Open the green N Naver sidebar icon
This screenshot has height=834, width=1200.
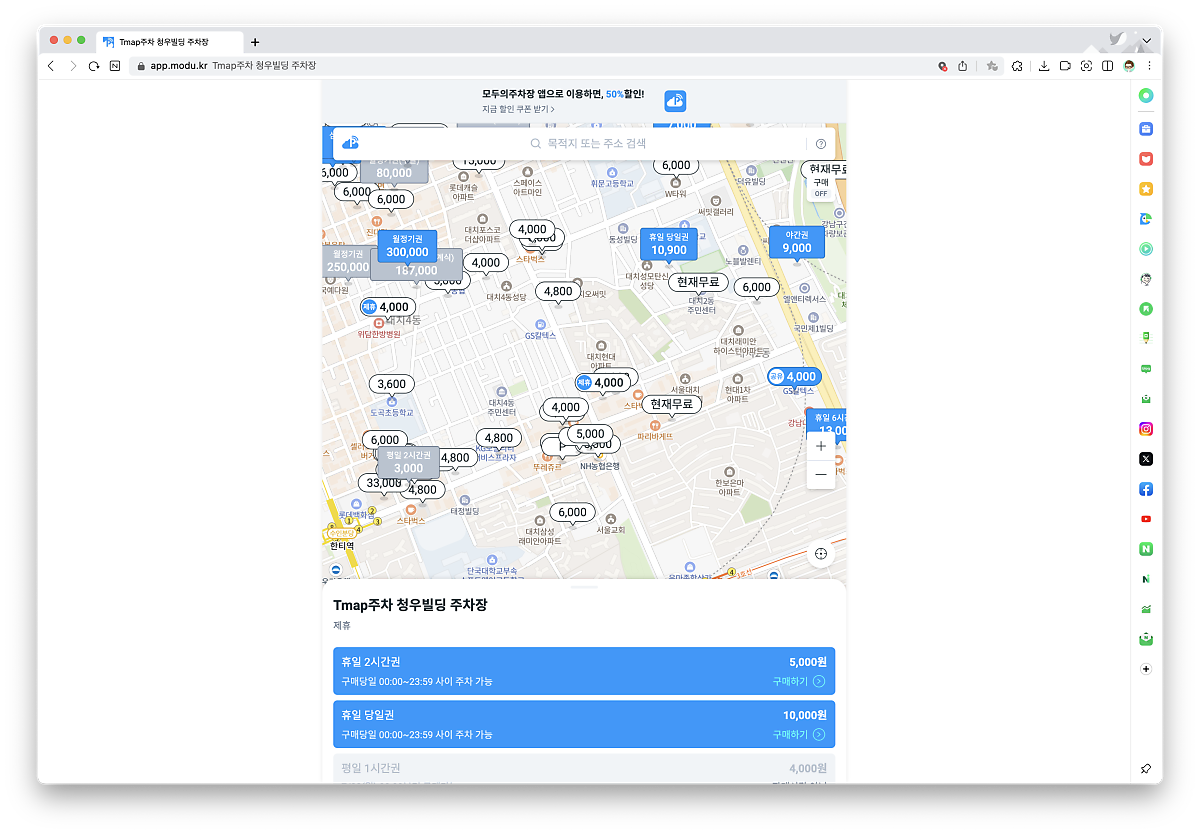click(1146, 549)
